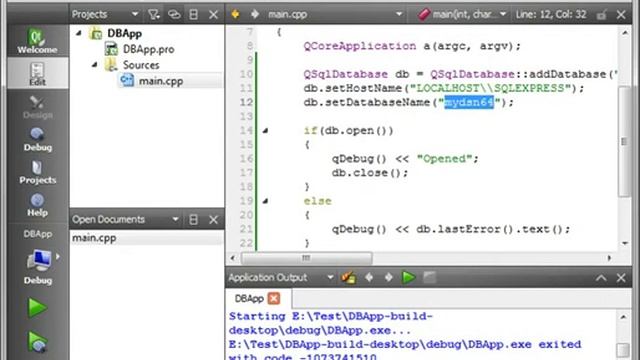
Task: Close the Application Output pane
Action: (x=621, y=278)
